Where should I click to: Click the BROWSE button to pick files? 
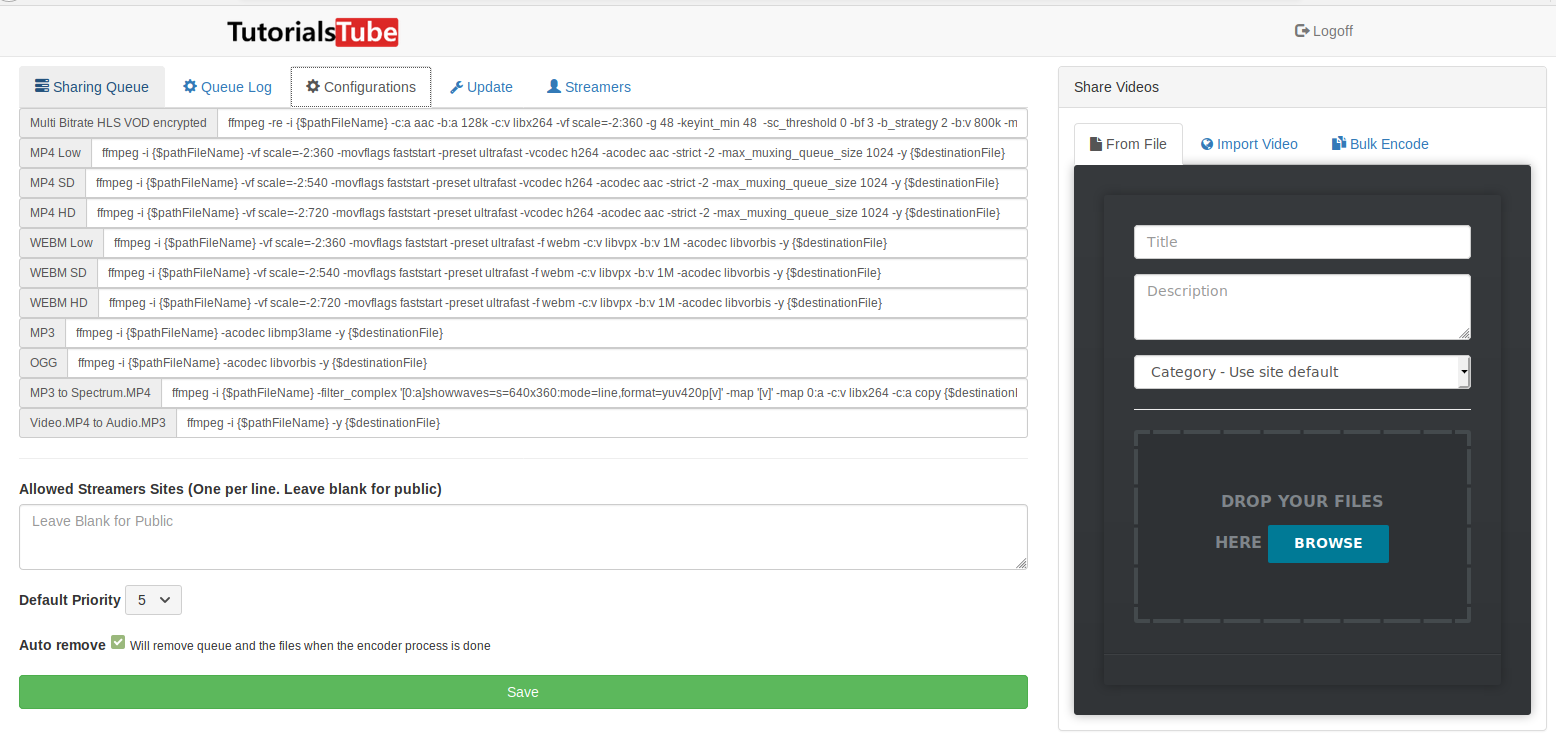[x=1328, y=543]
